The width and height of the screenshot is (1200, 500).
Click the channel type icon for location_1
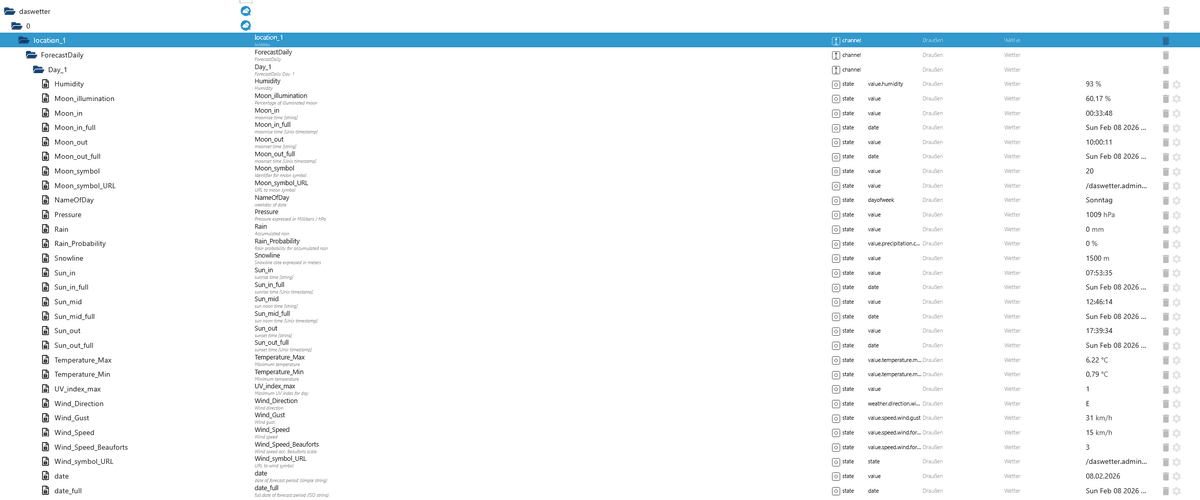(x=836, y=40)
